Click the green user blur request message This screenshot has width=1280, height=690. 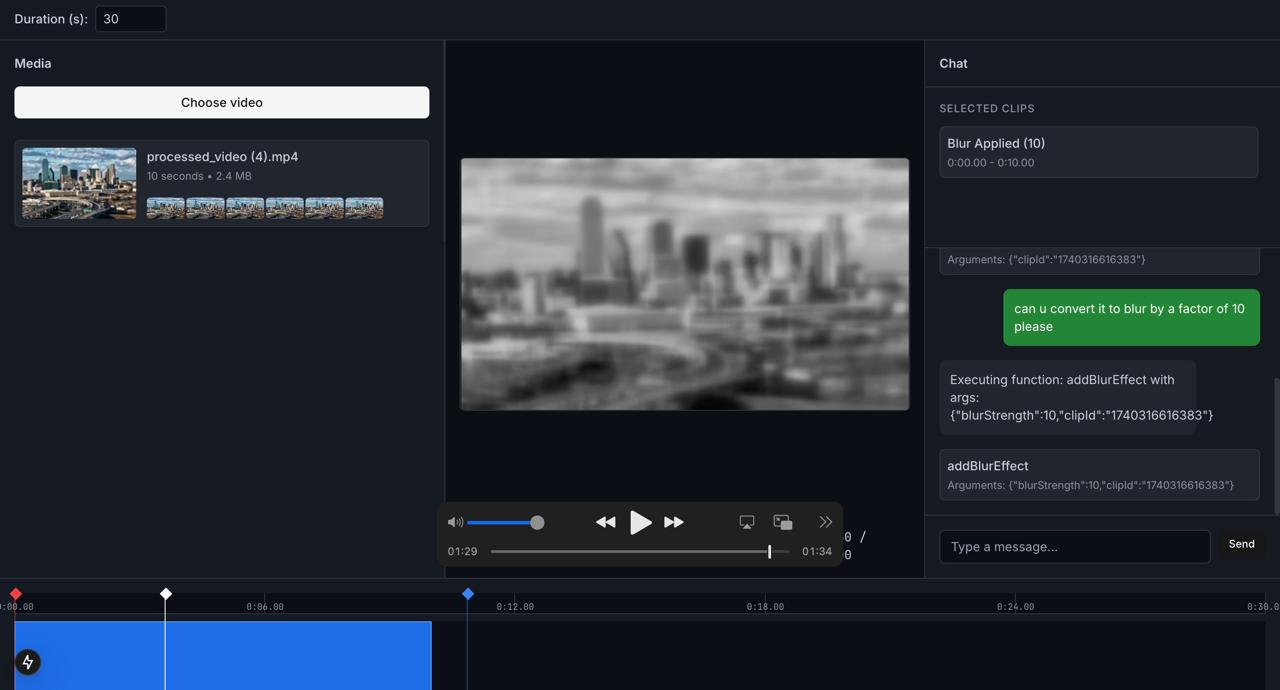point(1131,317)
